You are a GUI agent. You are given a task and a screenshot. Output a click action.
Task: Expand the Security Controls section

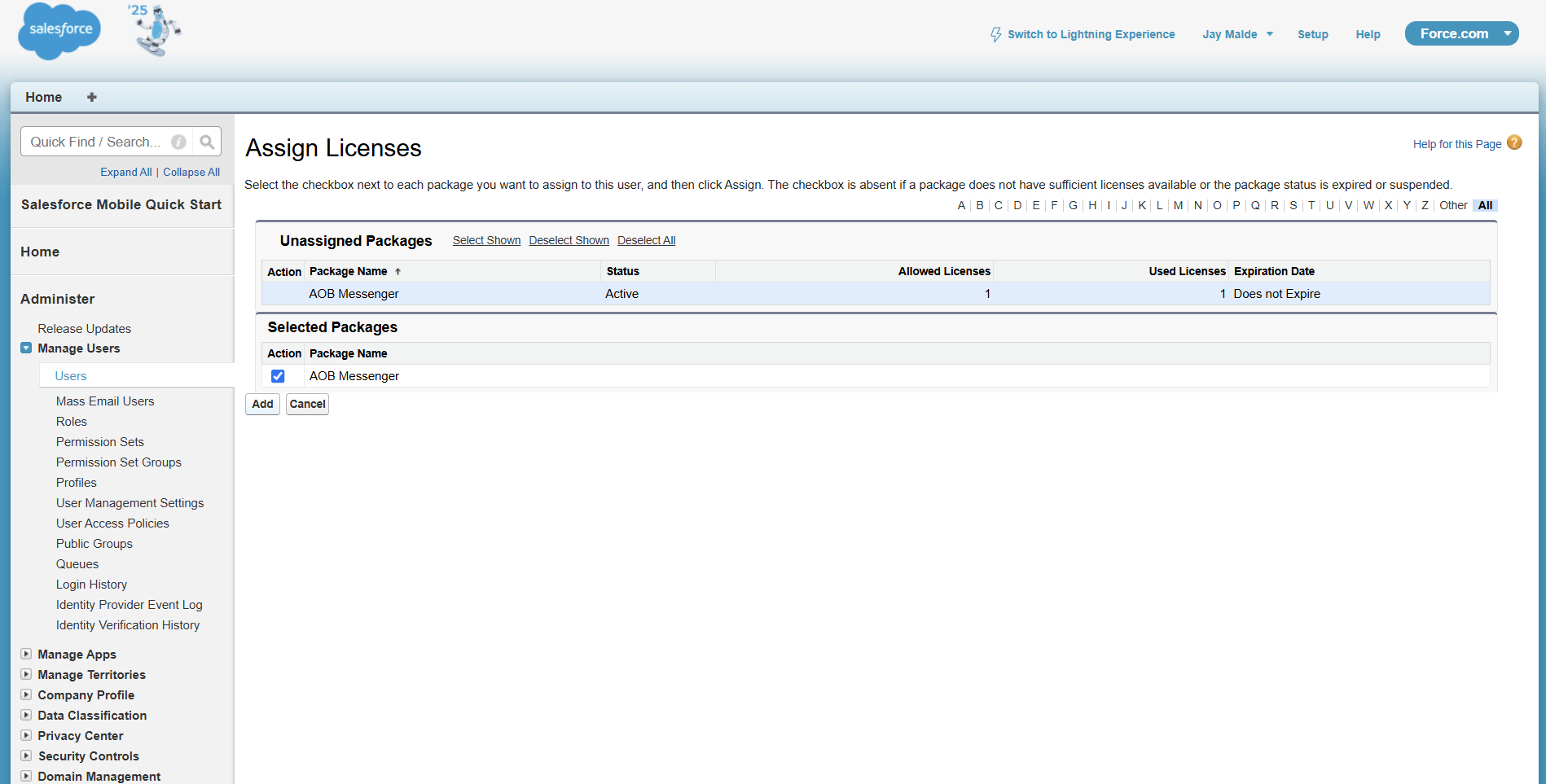pyautogui.click(x=26, y=756)
